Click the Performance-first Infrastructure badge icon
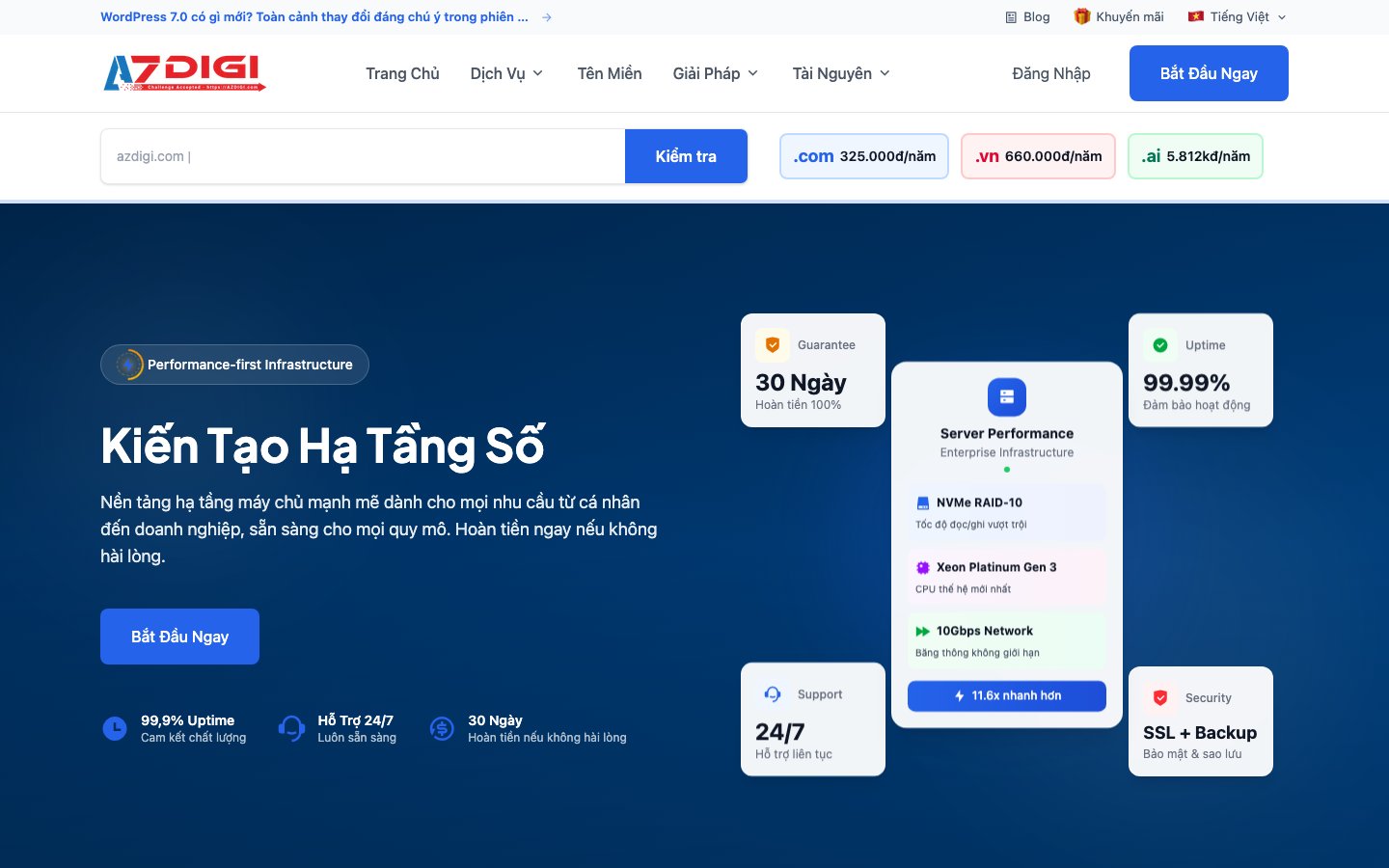1389x868 pixels. pos(128,365)
